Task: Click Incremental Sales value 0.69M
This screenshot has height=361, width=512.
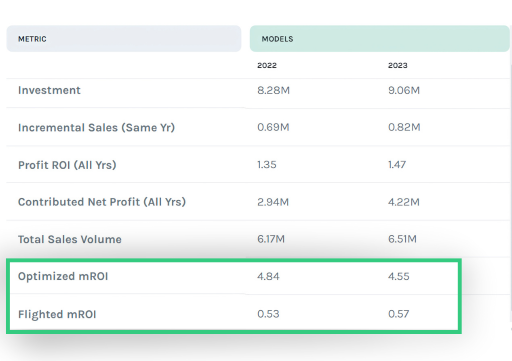Action: (x=273, y=127)
